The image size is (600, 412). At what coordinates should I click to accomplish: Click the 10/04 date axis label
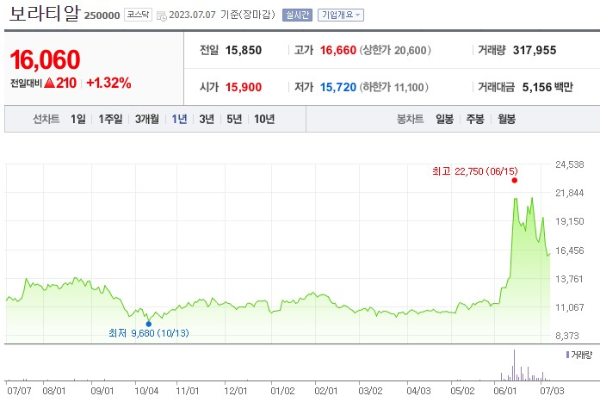tap(147, 391)
